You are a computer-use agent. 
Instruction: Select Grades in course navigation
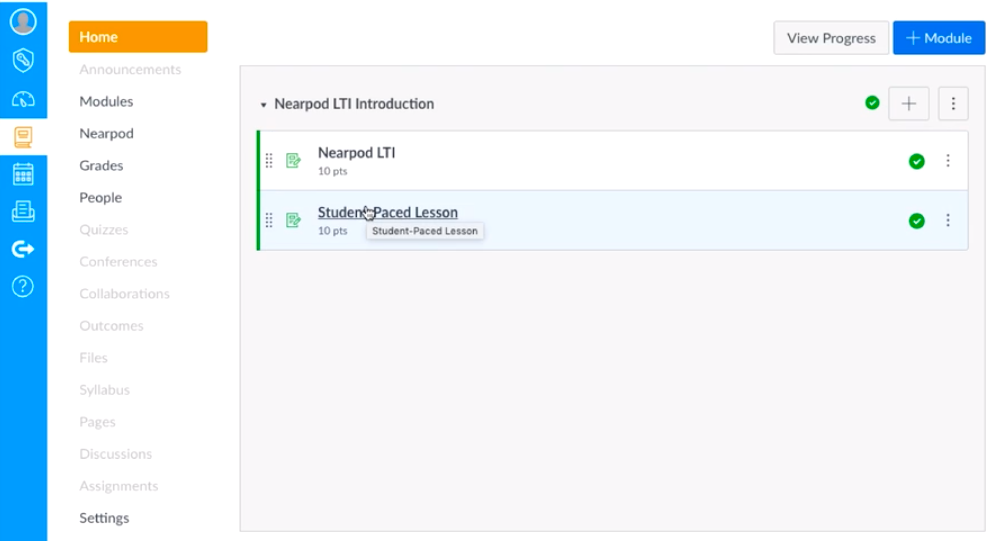coord(101,165)
